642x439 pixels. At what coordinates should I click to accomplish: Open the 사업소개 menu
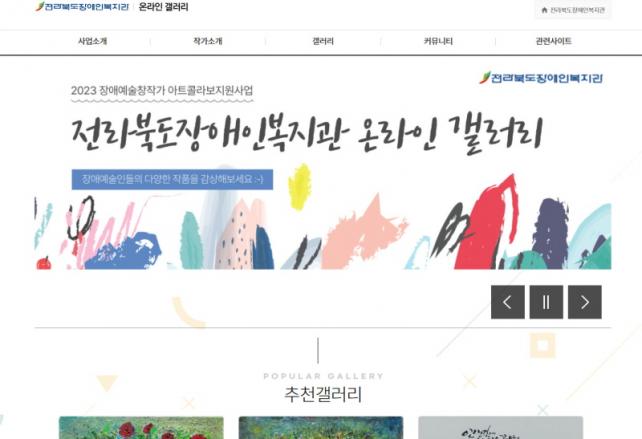tap(93, 41)
